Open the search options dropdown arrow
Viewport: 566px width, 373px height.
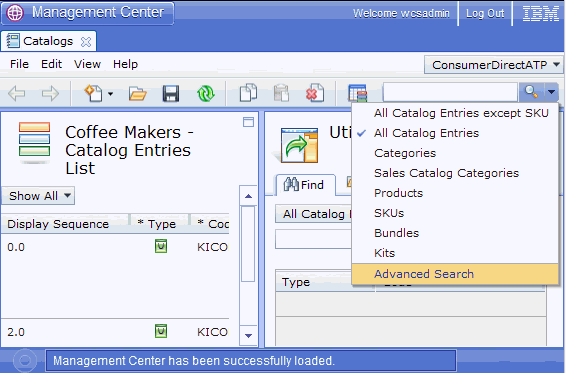[x=551, y=92]
